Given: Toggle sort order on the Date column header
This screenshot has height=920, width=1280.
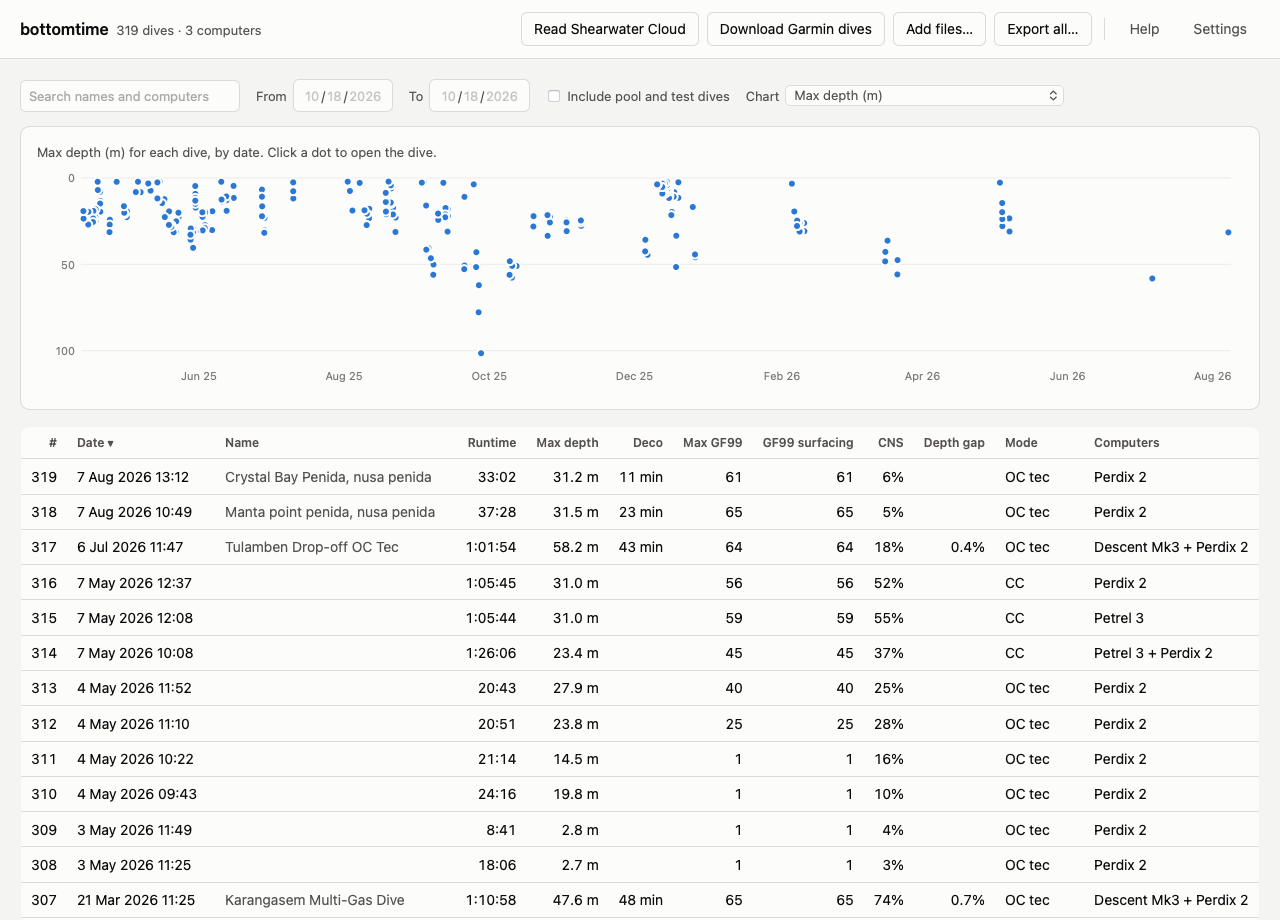Looking at the screenshot, I should [x=95, y=443].
